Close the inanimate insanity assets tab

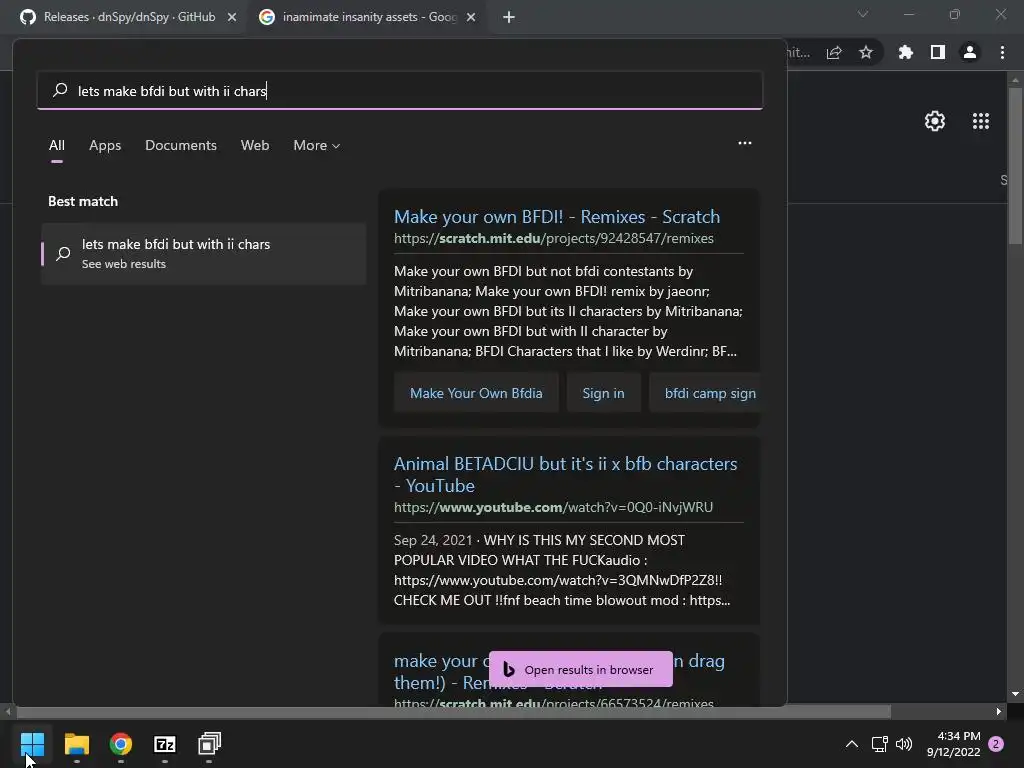pyautogui.click(x=471, y=17)
